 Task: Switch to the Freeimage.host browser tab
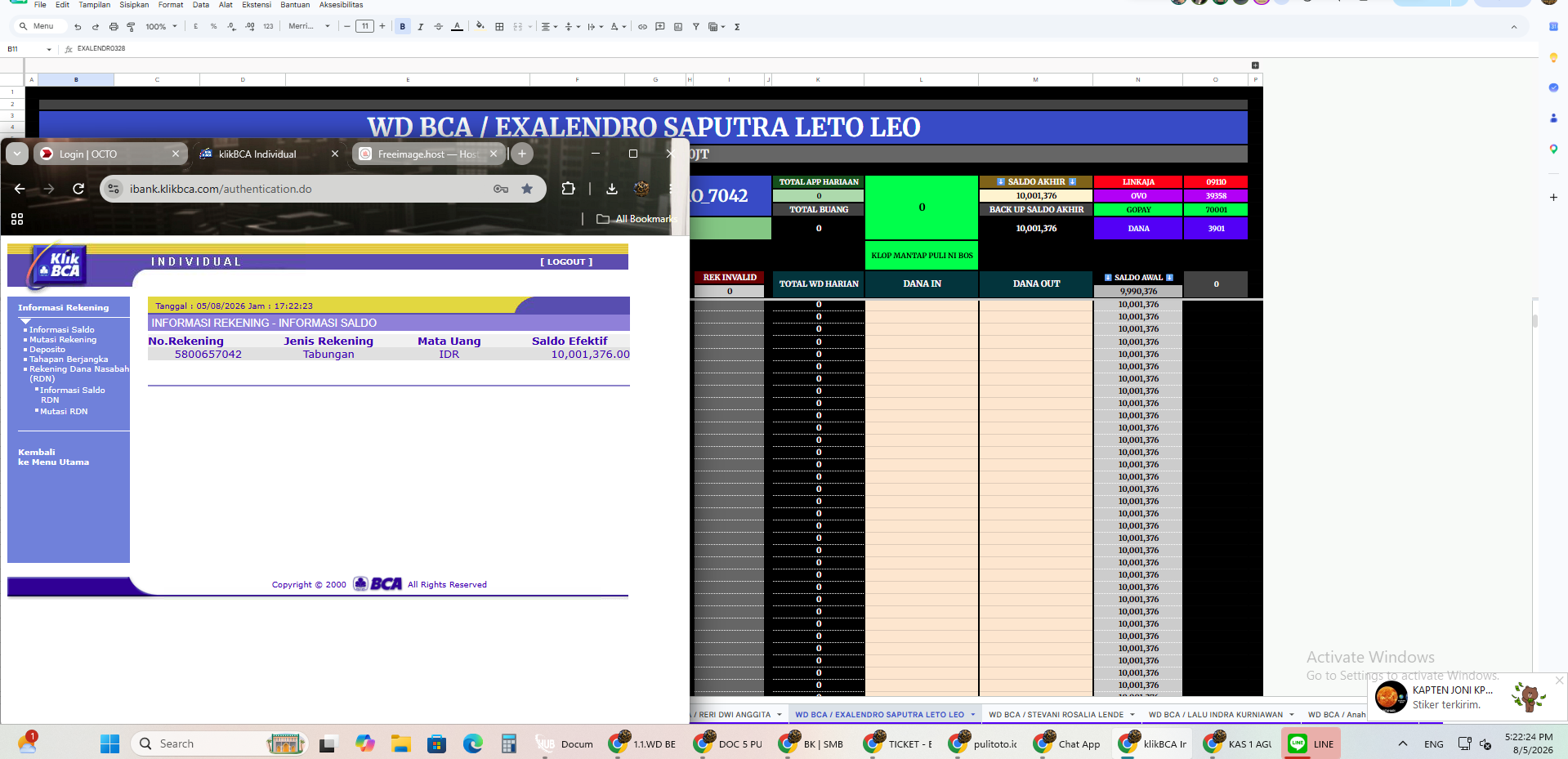point(429,154)
